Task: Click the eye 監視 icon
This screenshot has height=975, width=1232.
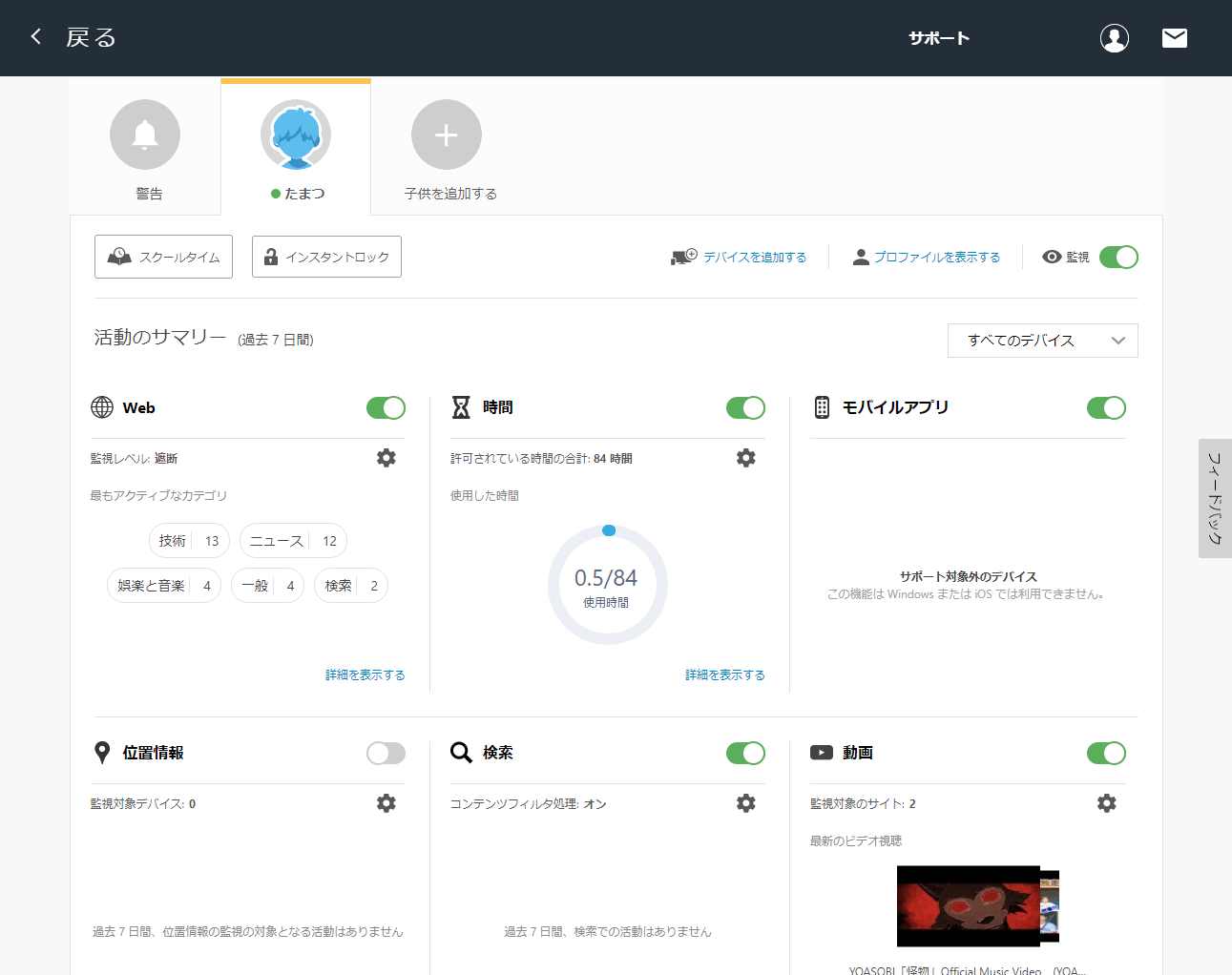Action: click(x=1052, y=257)
